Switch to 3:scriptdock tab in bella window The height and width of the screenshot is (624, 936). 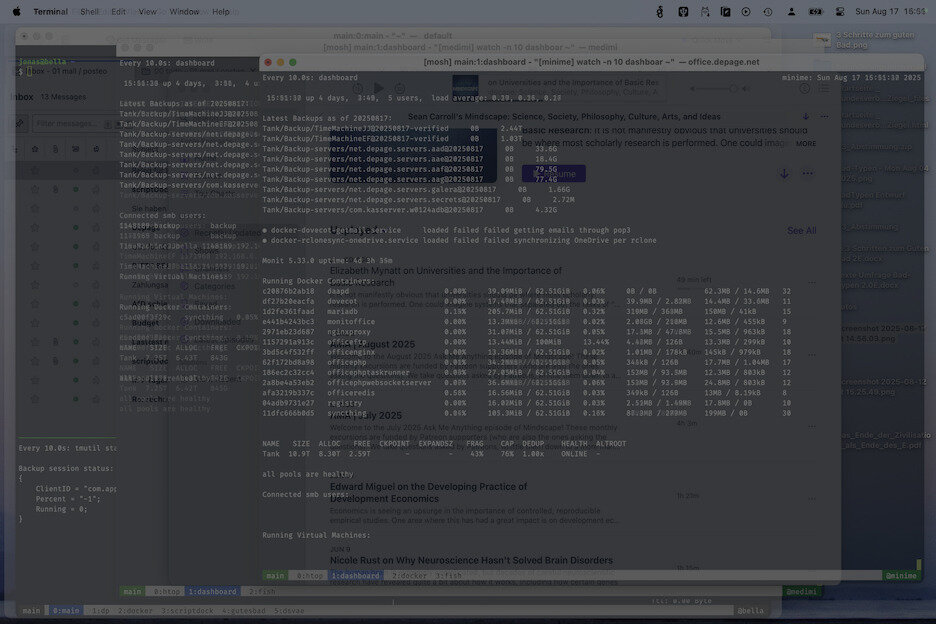(187, 611)
